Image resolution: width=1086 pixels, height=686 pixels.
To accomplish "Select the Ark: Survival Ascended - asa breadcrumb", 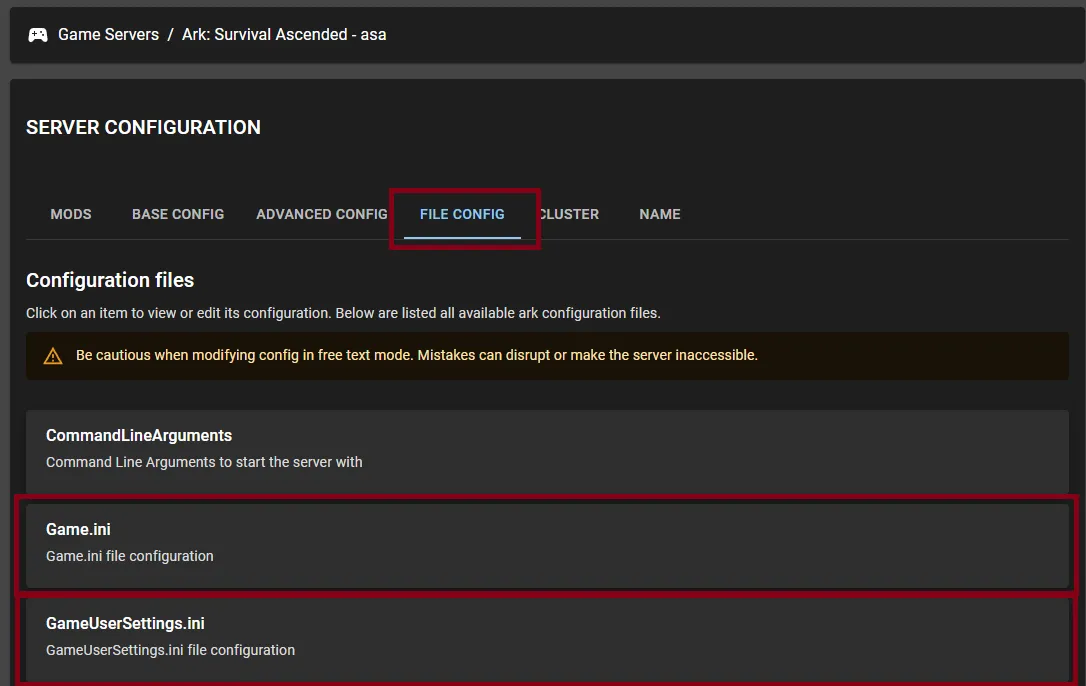I will click(x=284, y=33).
